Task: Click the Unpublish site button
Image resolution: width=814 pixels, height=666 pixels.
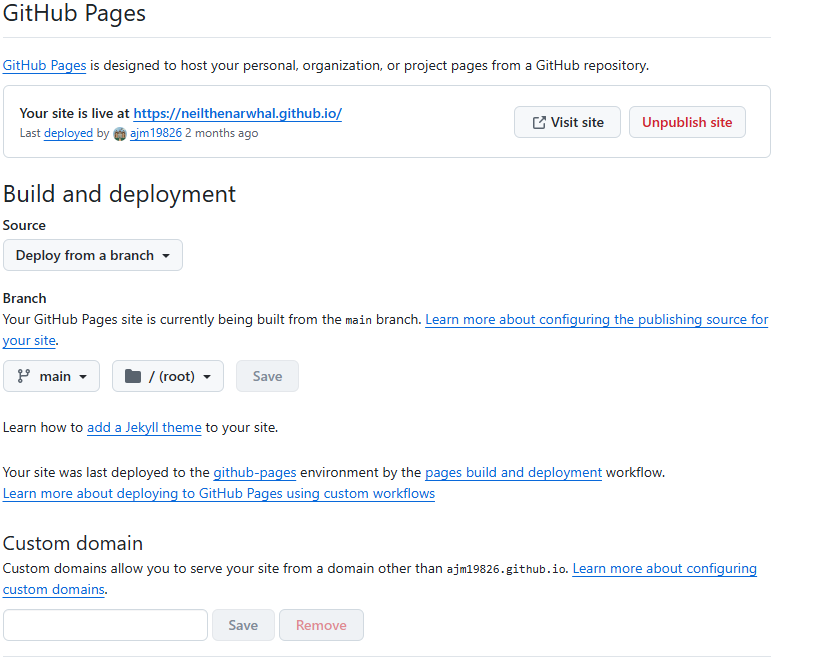Action: (x=687, y=121)
